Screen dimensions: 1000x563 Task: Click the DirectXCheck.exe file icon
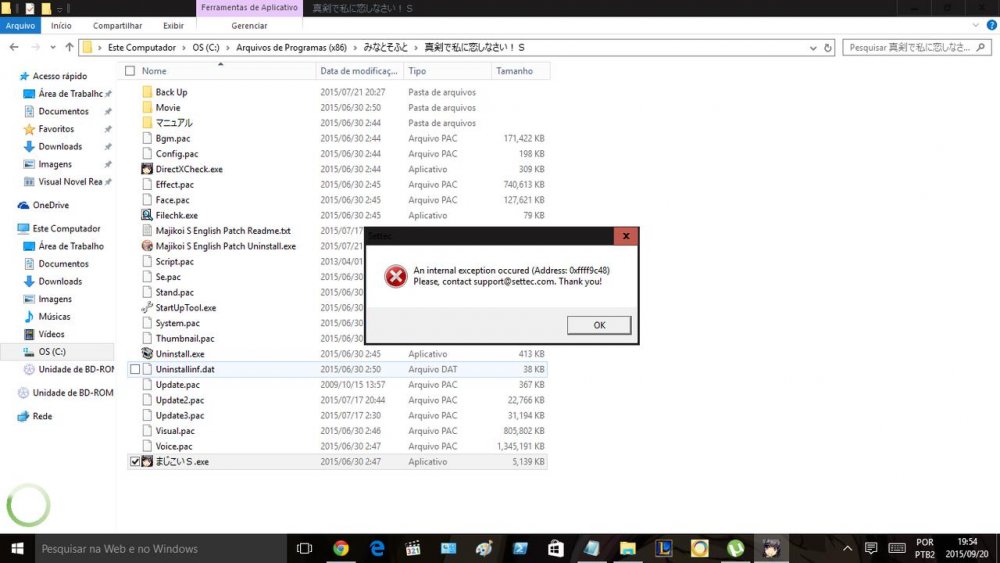click(147, 169)
